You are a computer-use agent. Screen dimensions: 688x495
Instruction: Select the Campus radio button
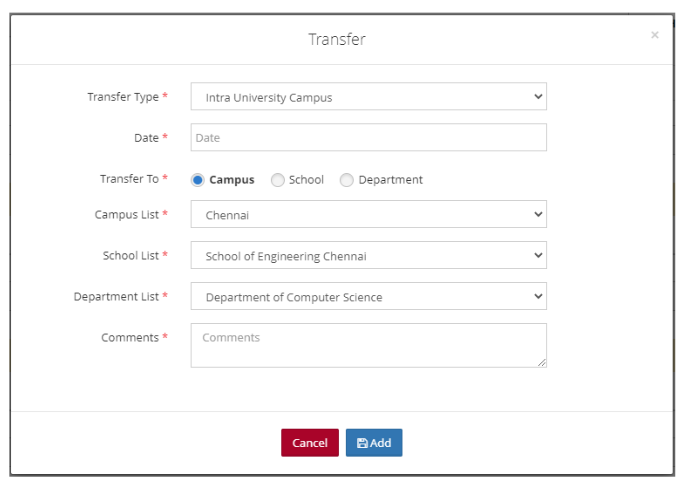pos(198,180)
